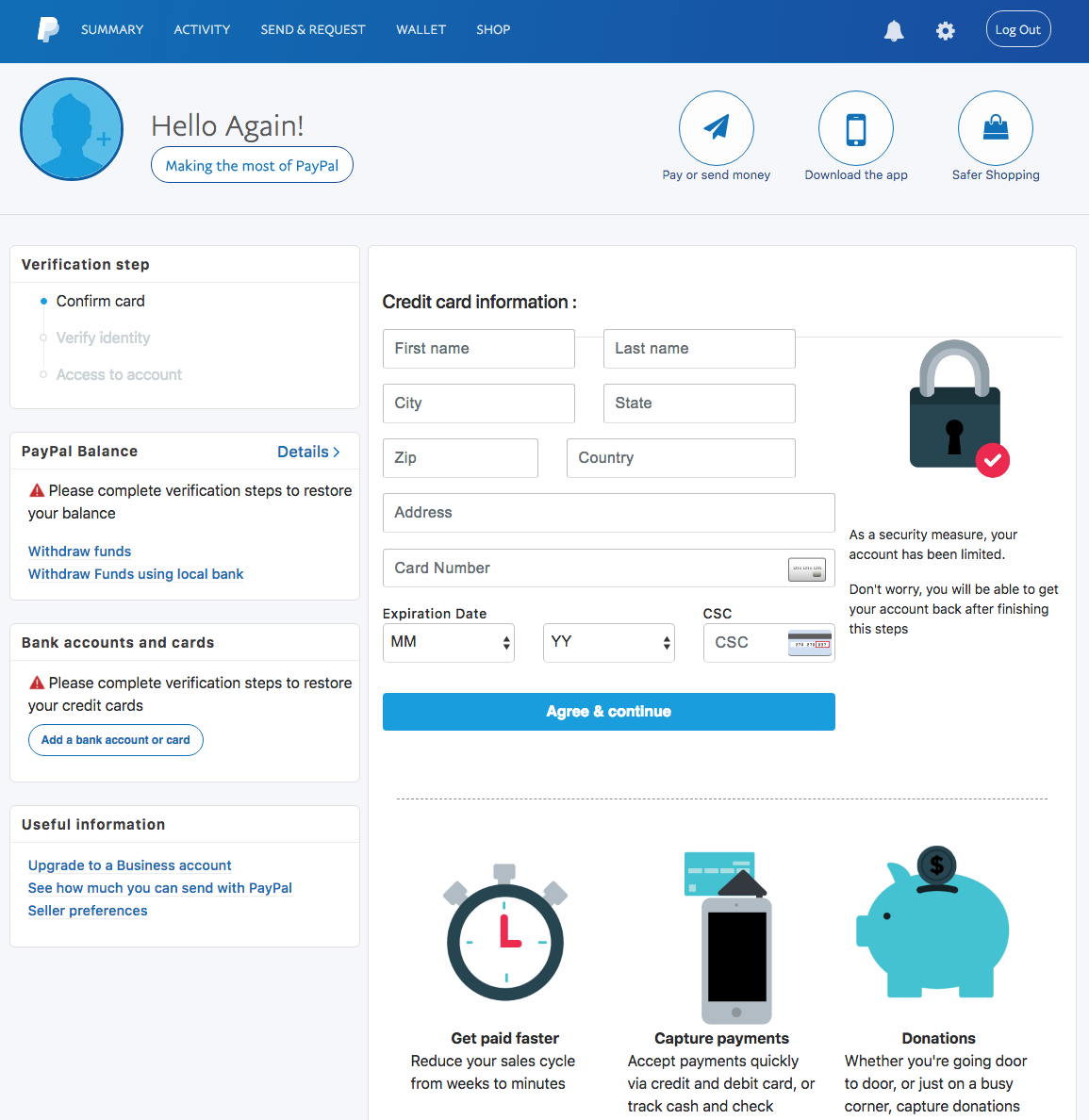
Task: Click Making the most of PayPal
Action: 253,165
